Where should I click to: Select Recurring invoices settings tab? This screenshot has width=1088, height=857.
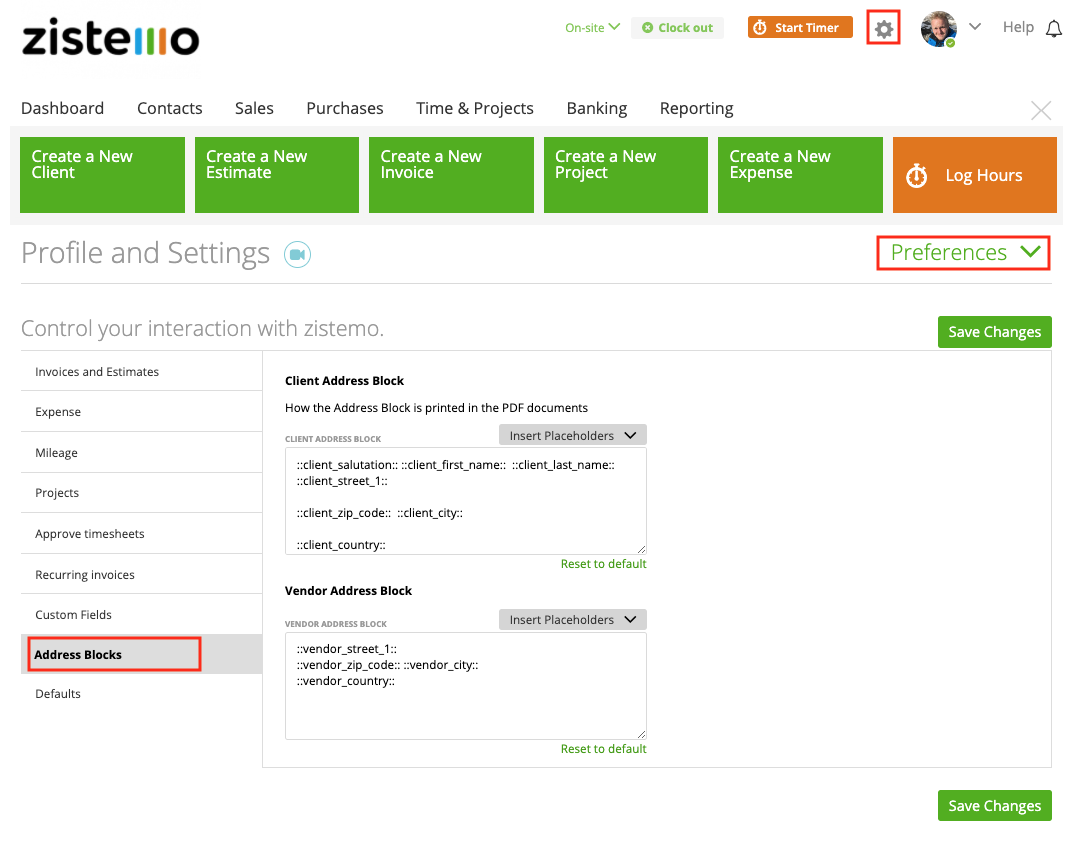tap(142, 575)
